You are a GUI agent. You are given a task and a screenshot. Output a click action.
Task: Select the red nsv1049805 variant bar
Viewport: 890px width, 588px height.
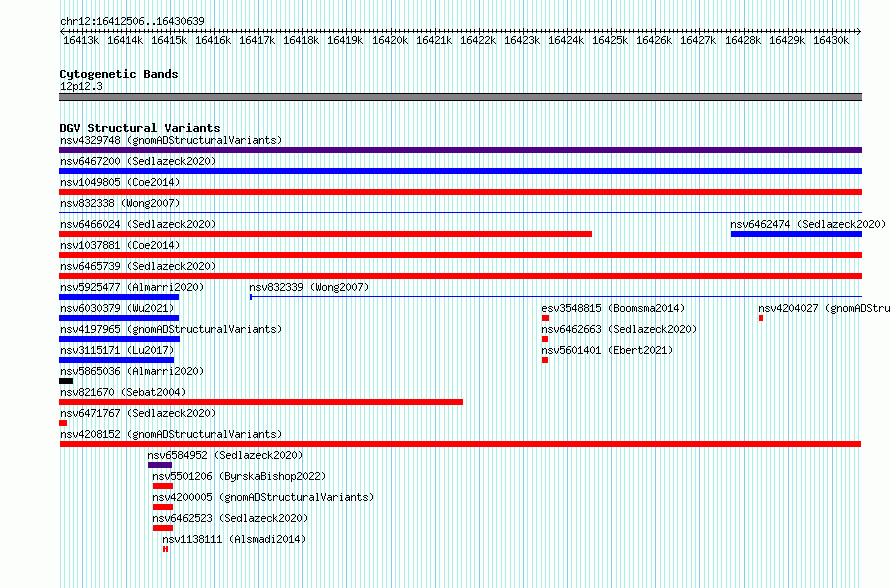pyautogui.click(x=460, y=192)
